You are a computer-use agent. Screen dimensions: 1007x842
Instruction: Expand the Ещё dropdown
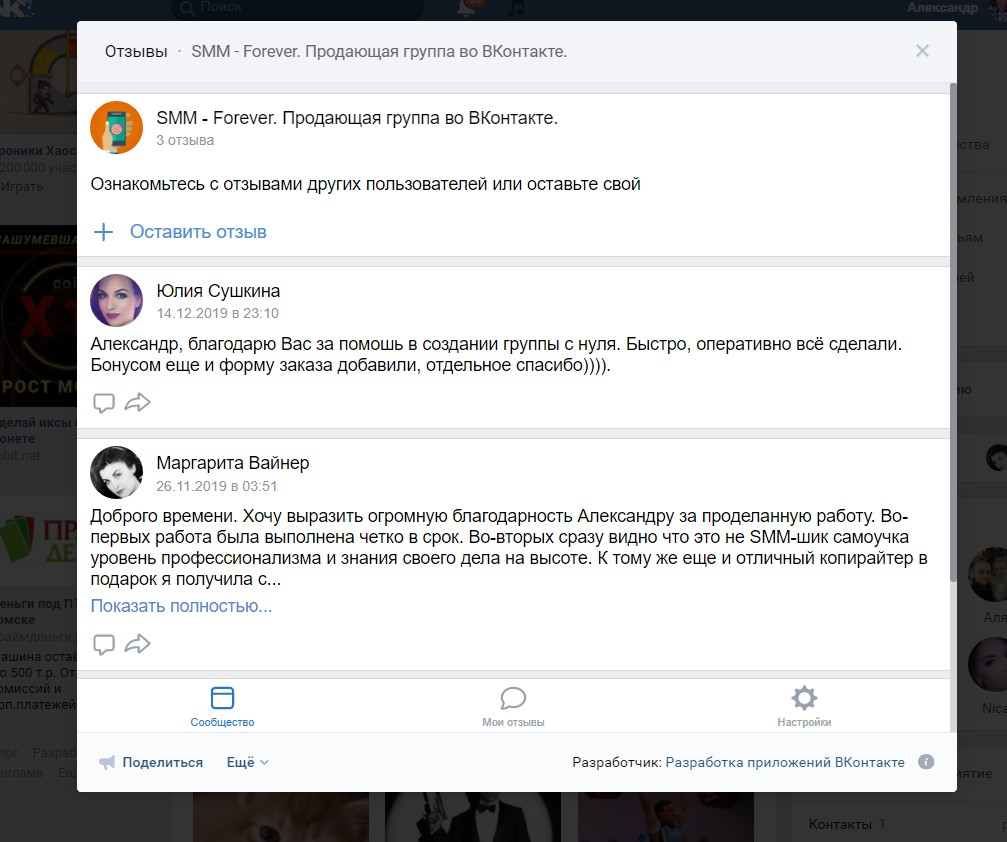coord(247,762)
